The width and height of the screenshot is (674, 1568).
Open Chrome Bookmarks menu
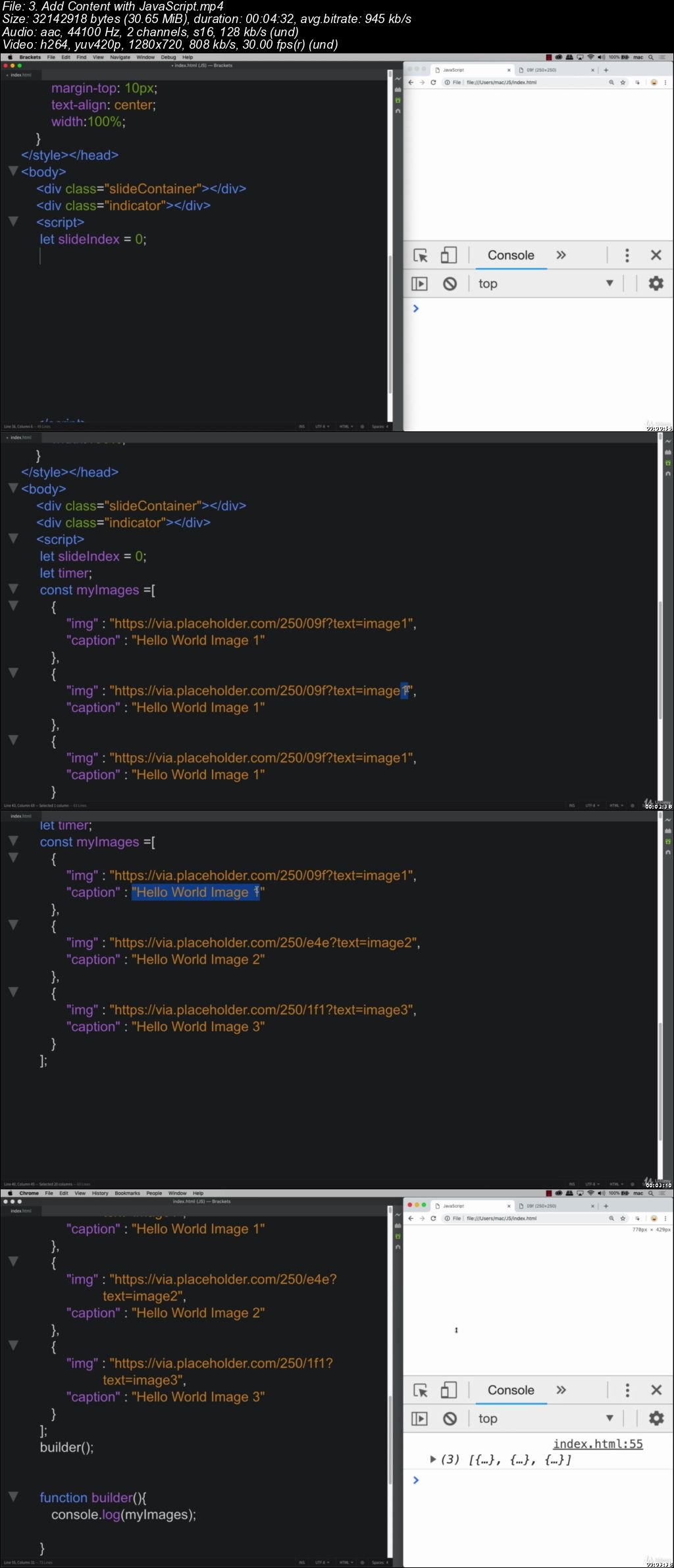click(127, 1193)
